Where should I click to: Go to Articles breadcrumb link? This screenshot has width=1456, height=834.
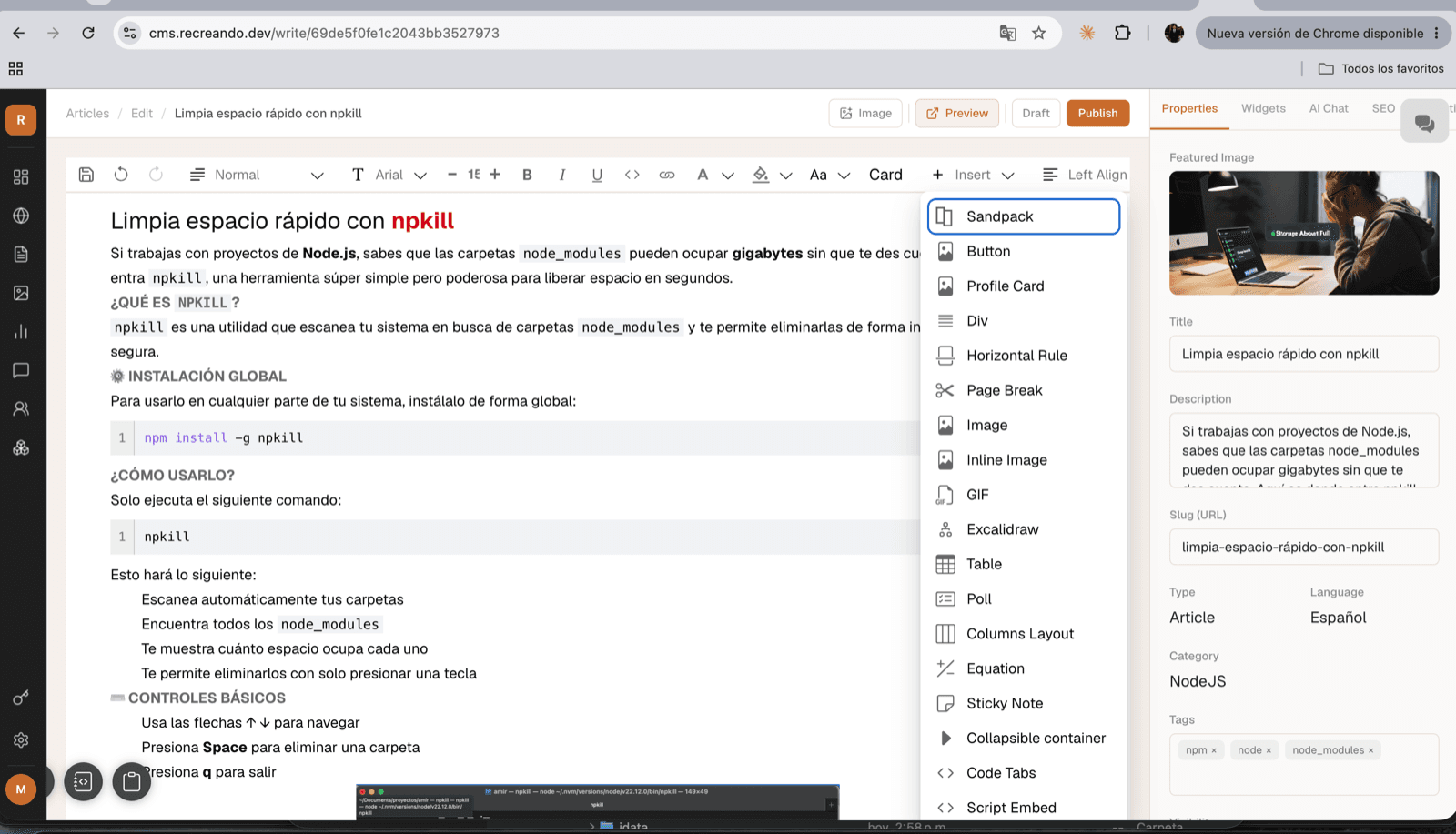pos(87,113)
